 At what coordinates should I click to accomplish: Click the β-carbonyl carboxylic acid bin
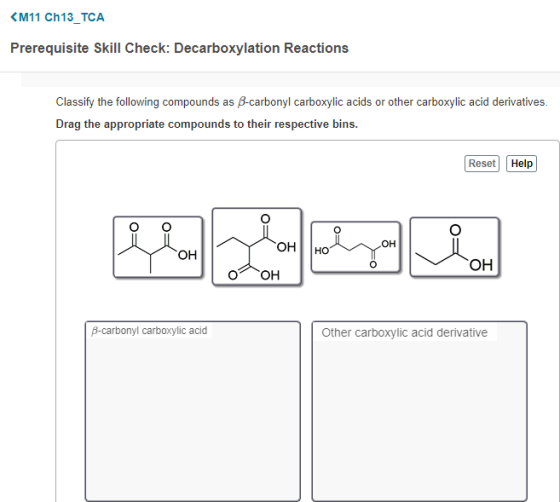tap(192, 411)
